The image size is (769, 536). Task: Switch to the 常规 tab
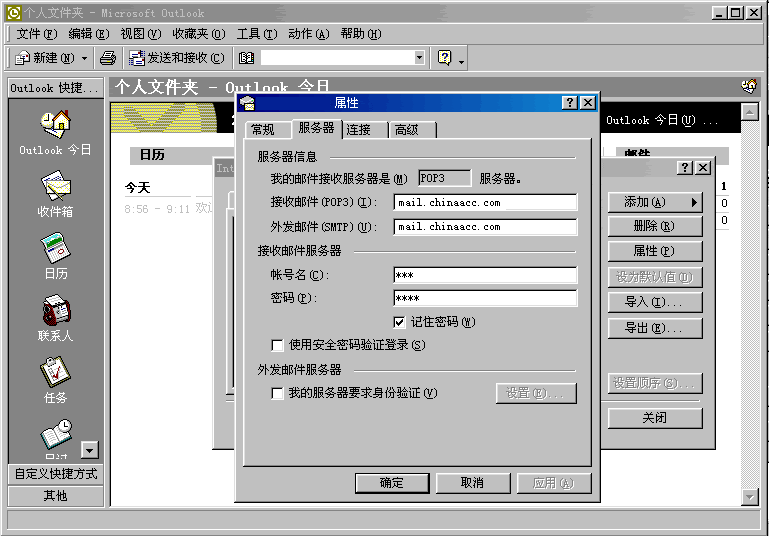click(266, 130)
